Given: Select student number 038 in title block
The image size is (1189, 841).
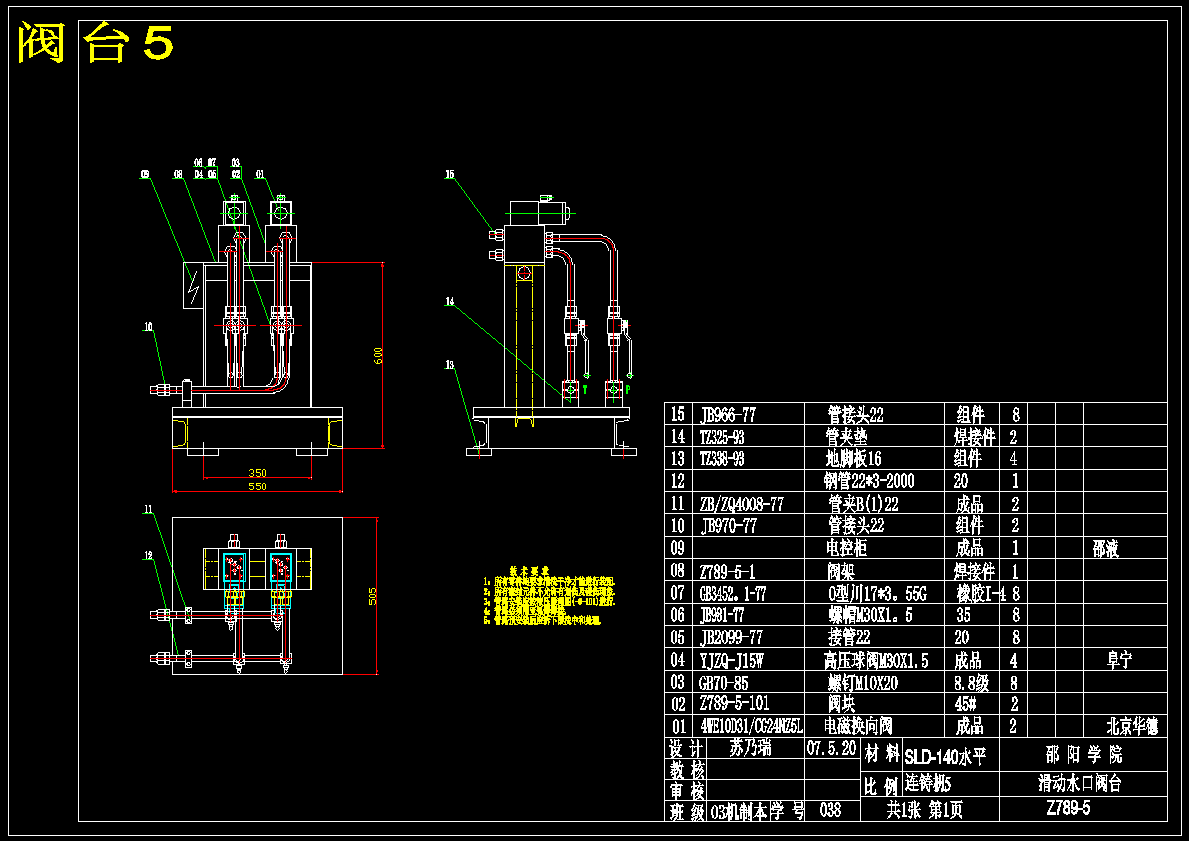Looking at the screenshot, I should pos(830,810).
